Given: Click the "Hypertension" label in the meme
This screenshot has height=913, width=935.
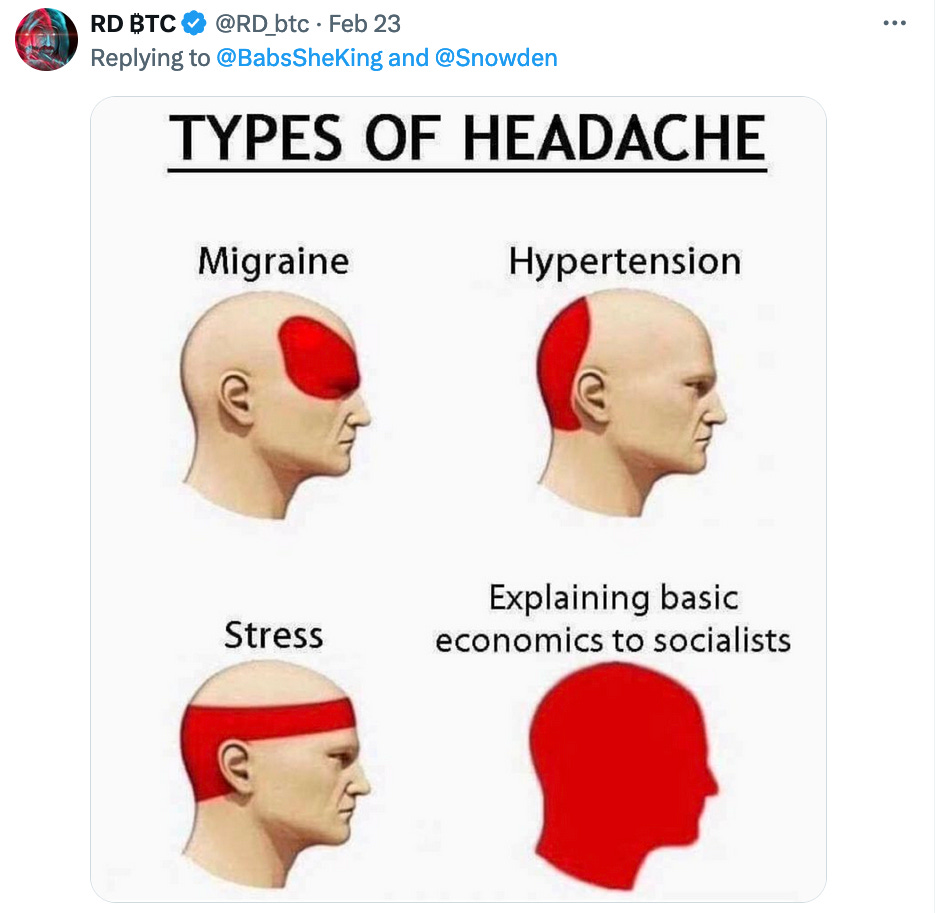Looking at the screenshot, I should pos(625,261).
